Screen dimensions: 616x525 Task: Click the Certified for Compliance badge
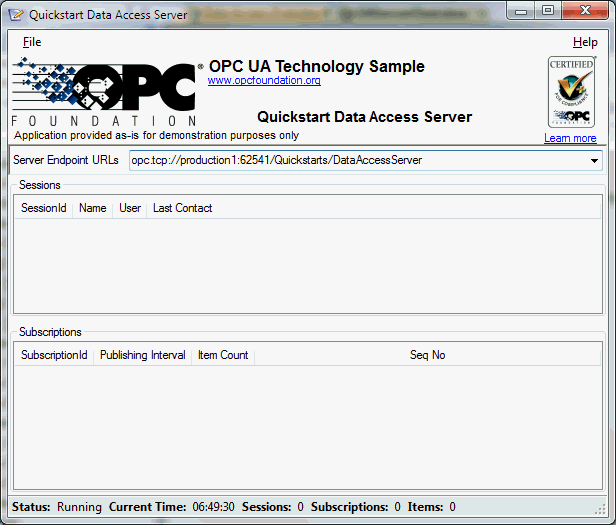572,92
